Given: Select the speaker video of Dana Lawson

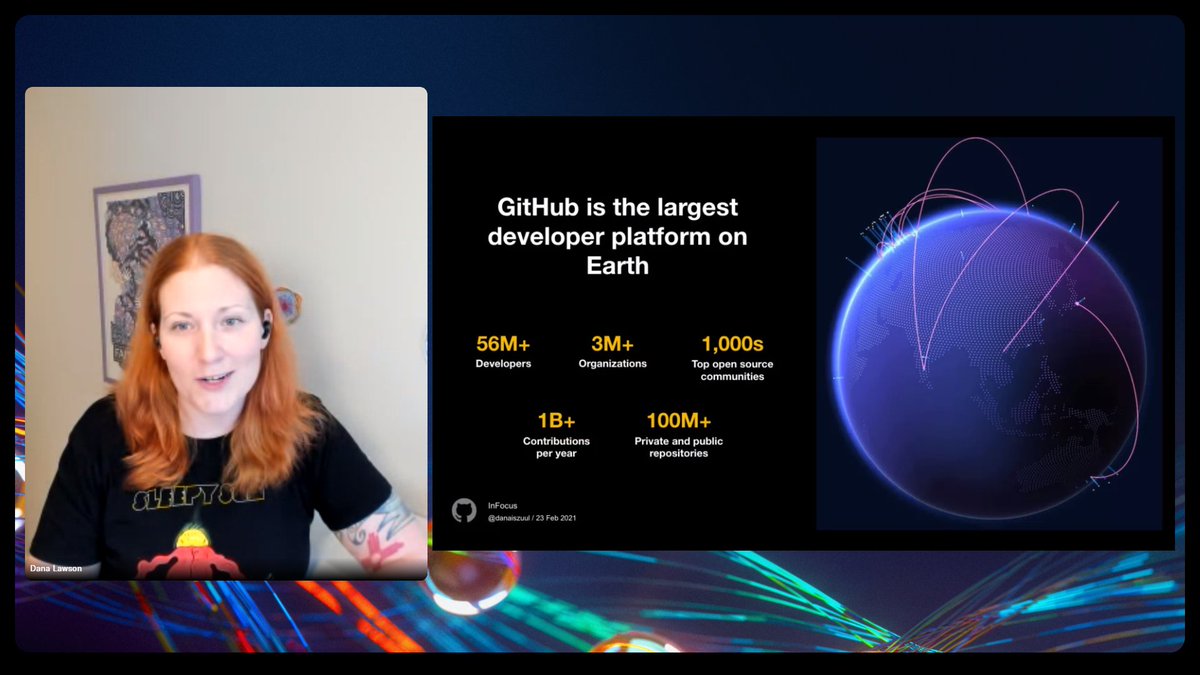Looking at the screenshot, I should pos(226,333).
